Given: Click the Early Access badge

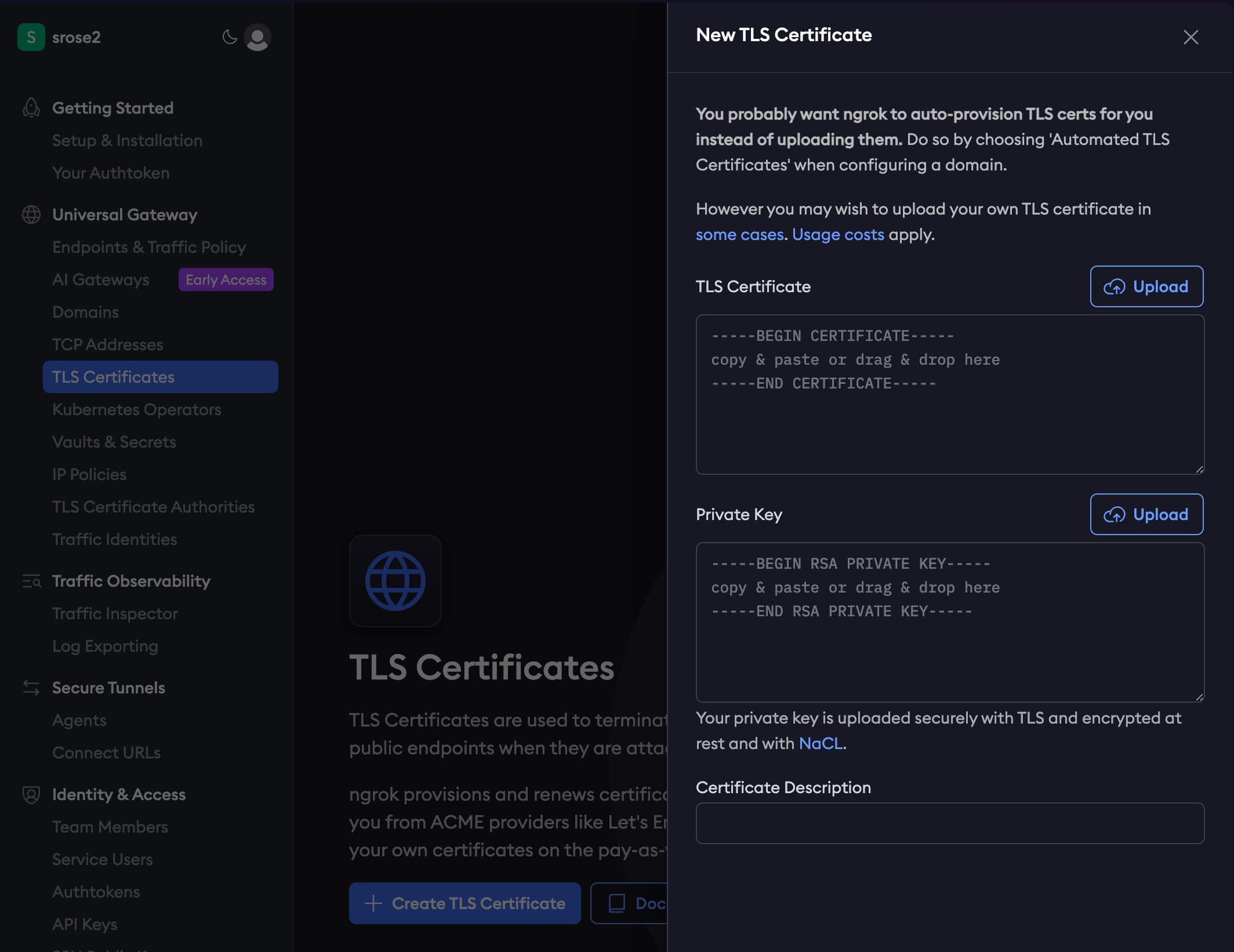Looking at the screenshot, I should pyautogui.click(x=226, y=279).
